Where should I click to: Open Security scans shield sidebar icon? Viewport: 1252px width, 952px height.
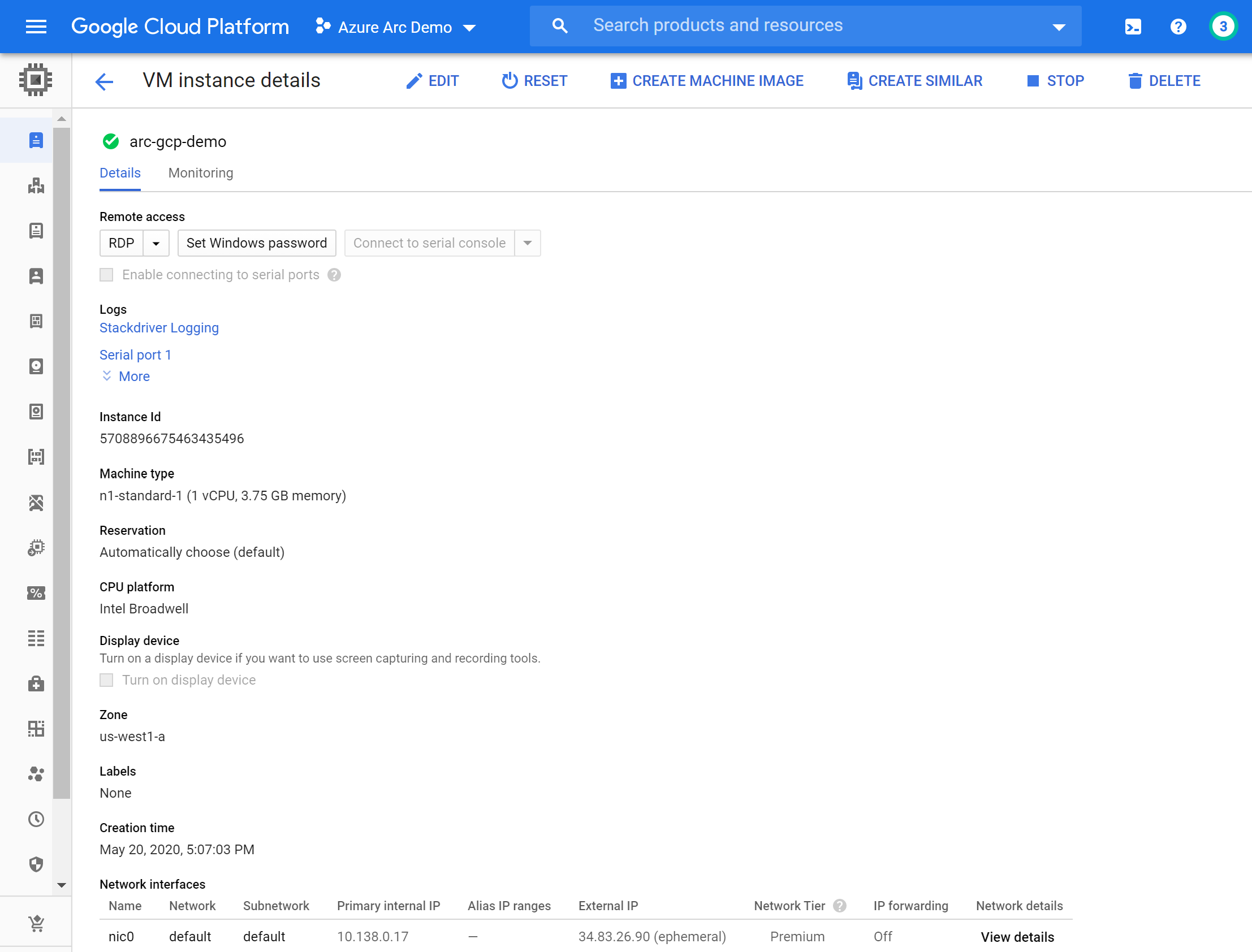(36, 865)
